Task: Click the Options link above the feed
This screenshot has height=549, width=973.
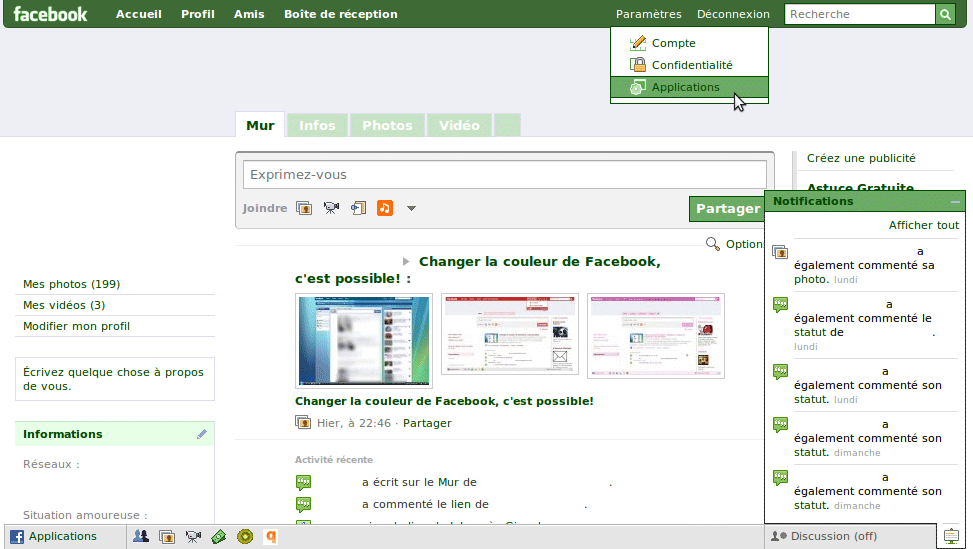Action: pyautogui.click(x=745, y=244)
